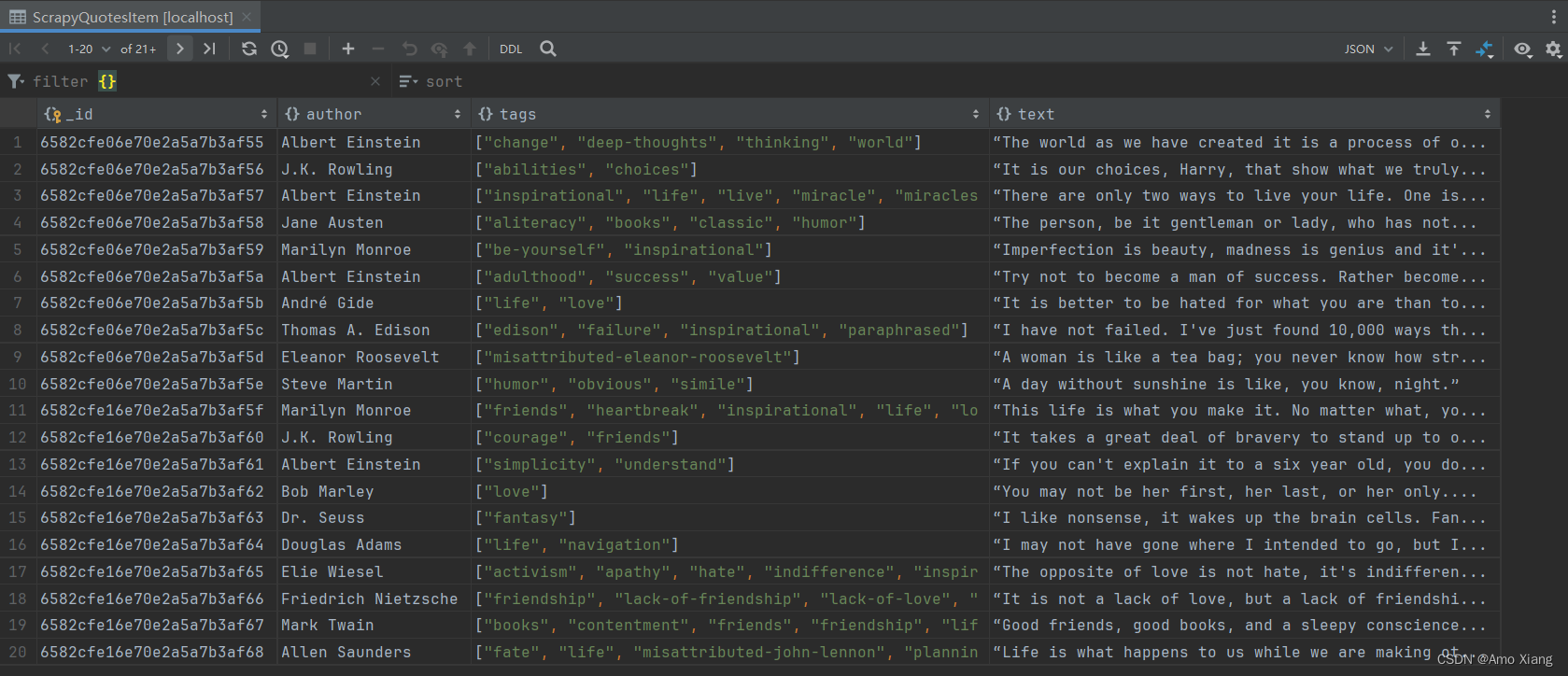Select row number 1 in the gutter
This screenshot has width=1568, height=676.
(18, 142)
